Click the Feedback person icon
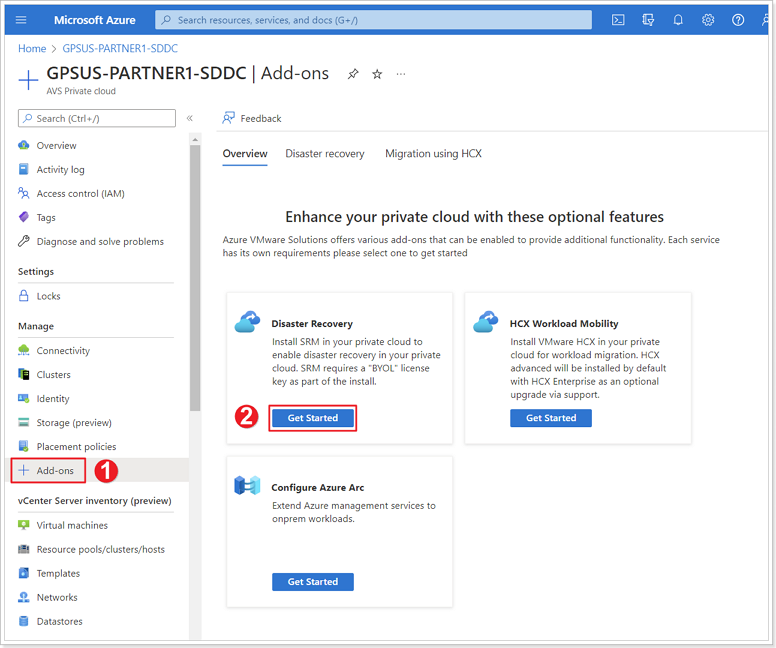This screenshot has height=648, width=776. (x=228, y=118)
